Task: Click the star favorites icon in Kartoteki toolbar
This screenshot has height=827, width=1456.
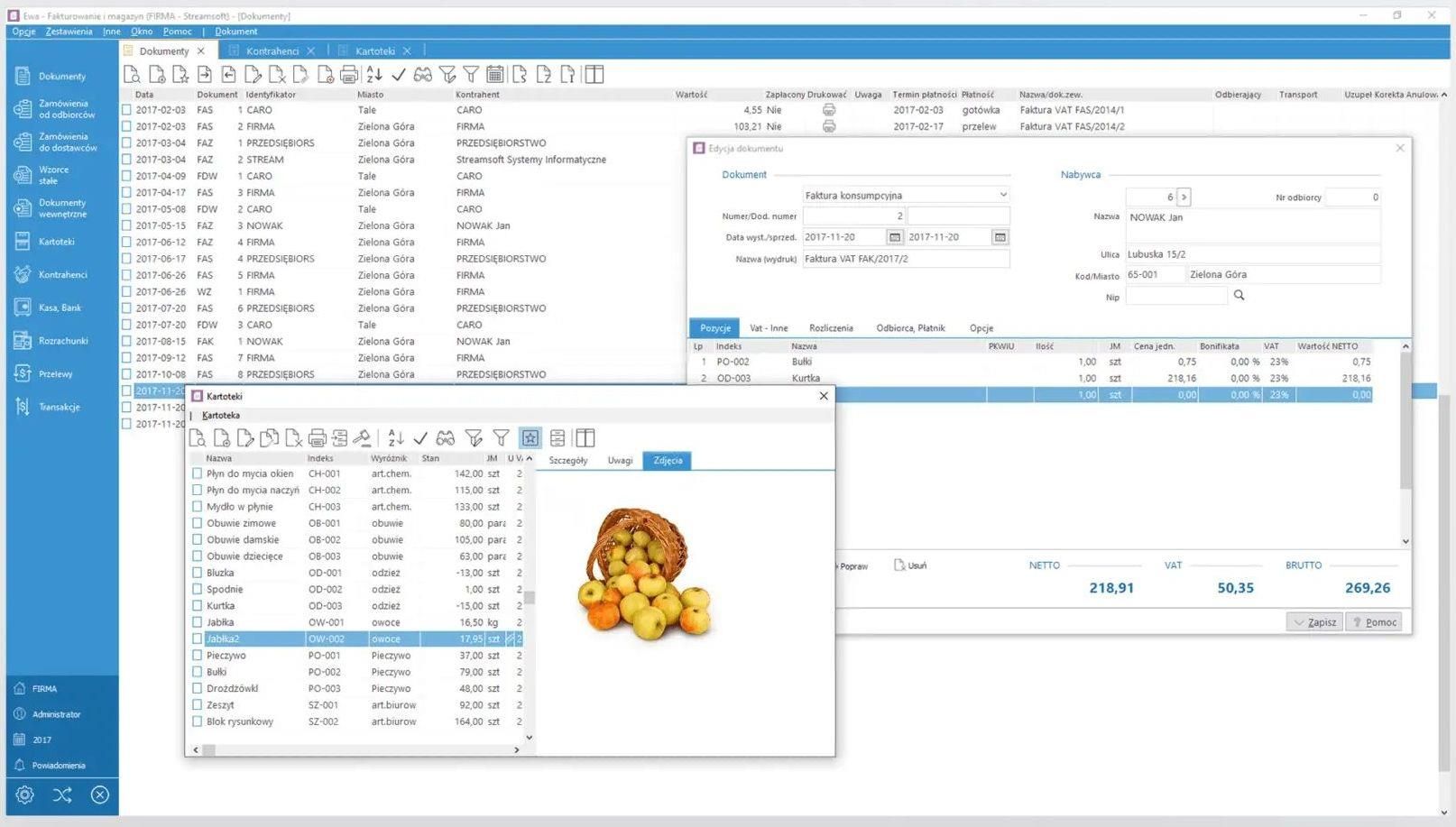Action: [530, 438]
